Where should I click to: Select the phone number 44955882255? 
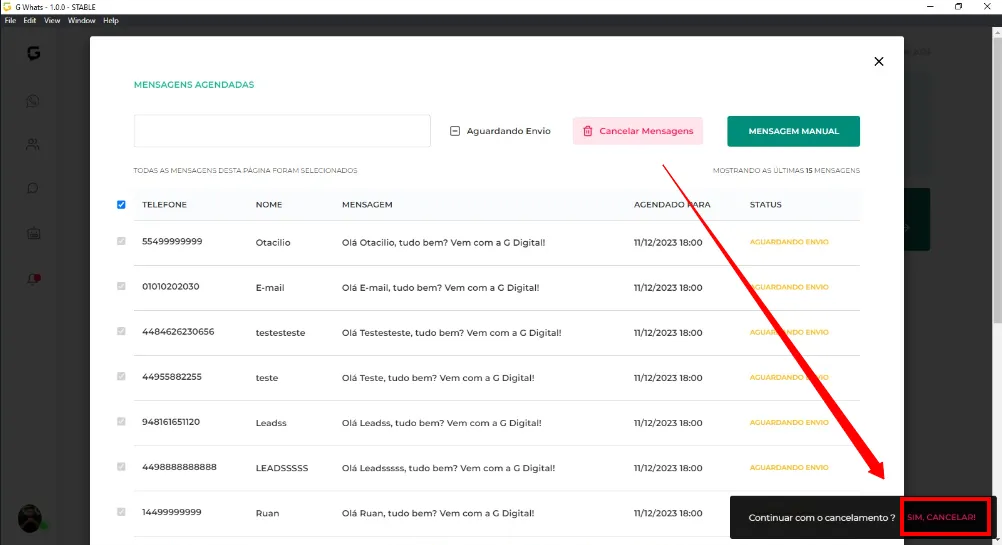coord(172,376)
